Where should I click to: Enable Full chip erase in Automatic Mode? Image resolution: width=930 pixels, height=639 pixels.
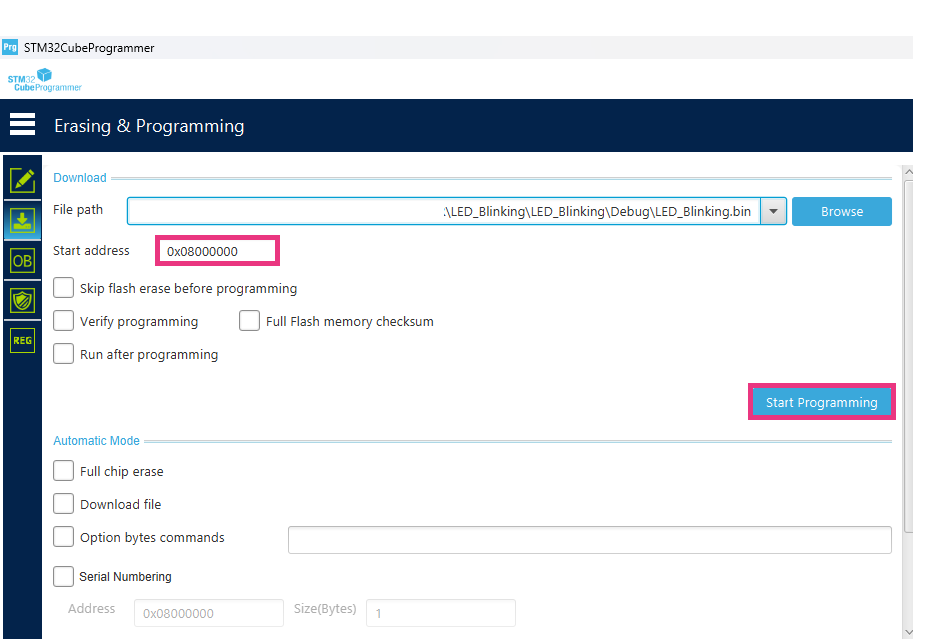[x=63, y=471]
